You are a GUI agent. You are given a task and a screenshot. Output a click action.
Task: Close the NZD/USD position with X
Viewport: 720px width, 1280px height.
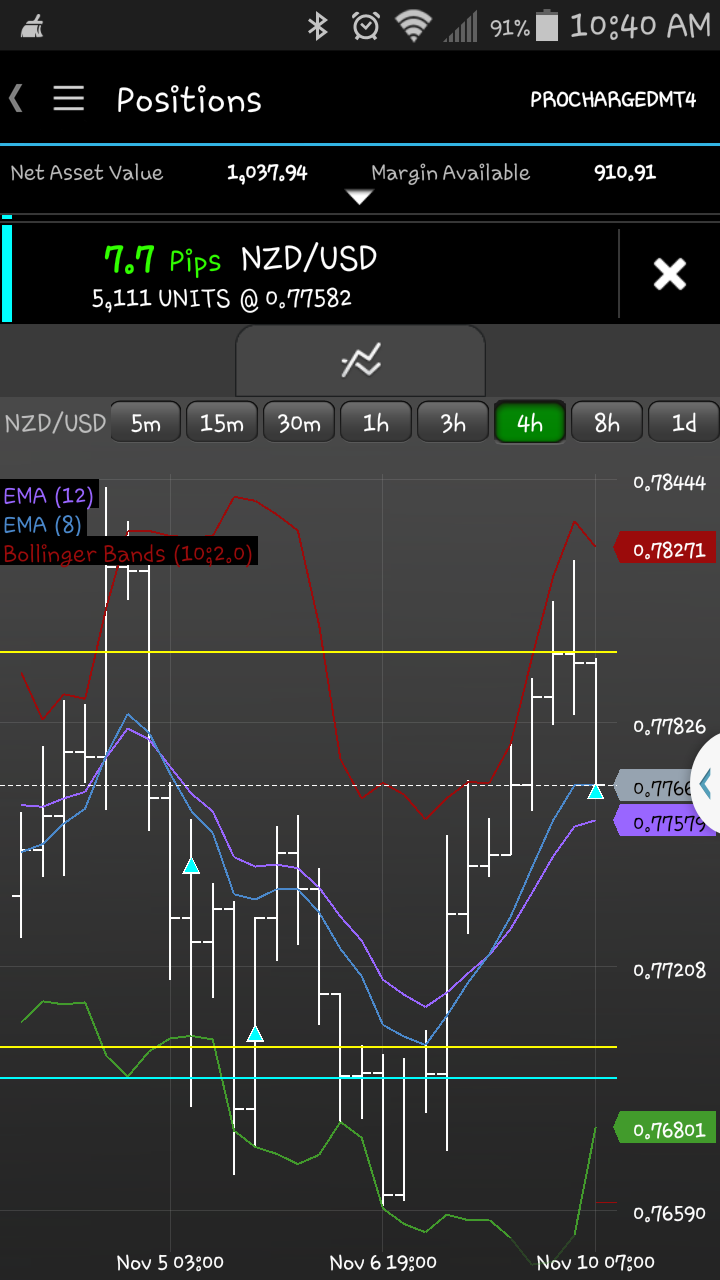669,274
